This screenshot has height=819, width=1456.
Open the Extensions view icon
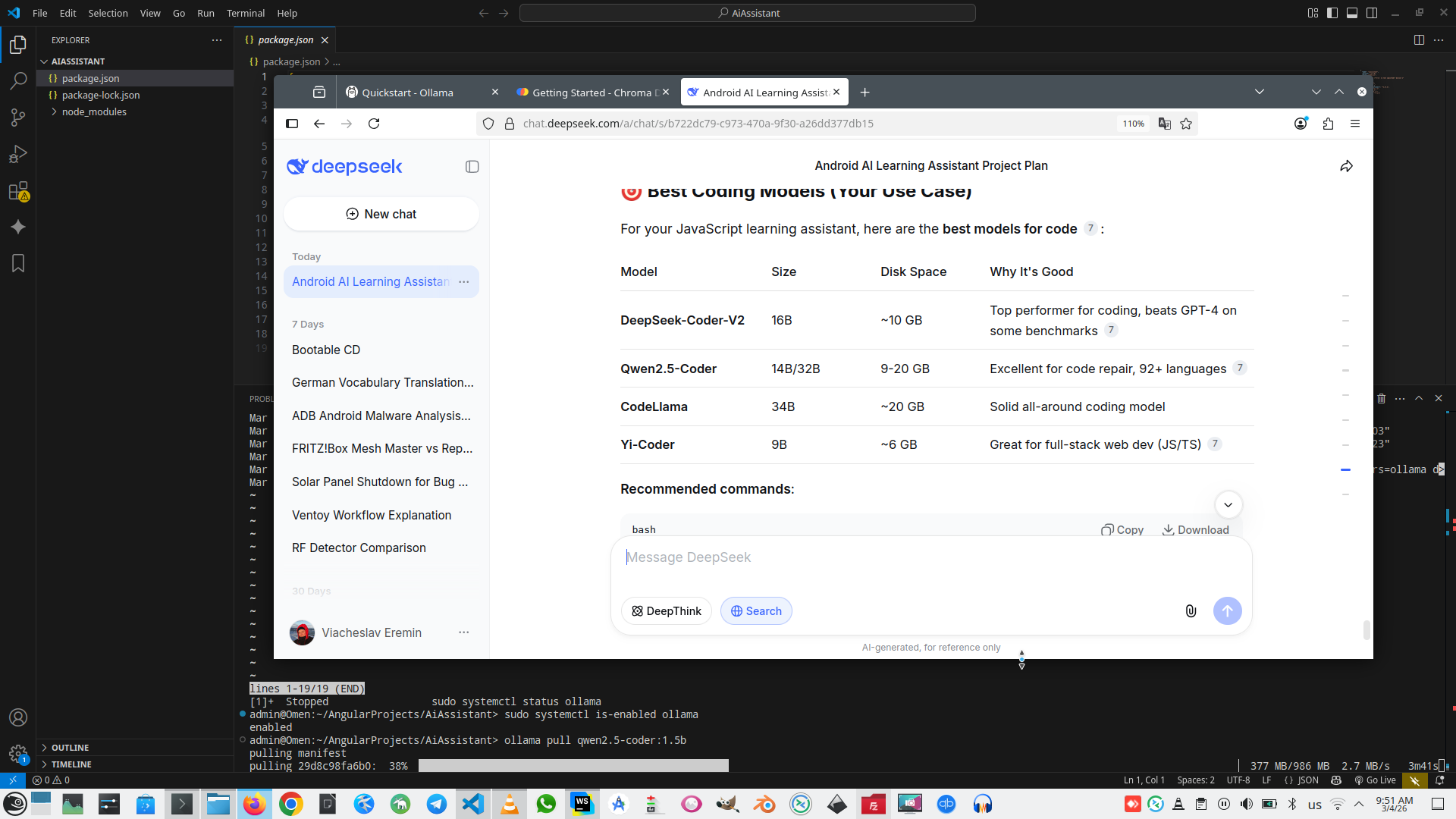click(x=18, y=191)
